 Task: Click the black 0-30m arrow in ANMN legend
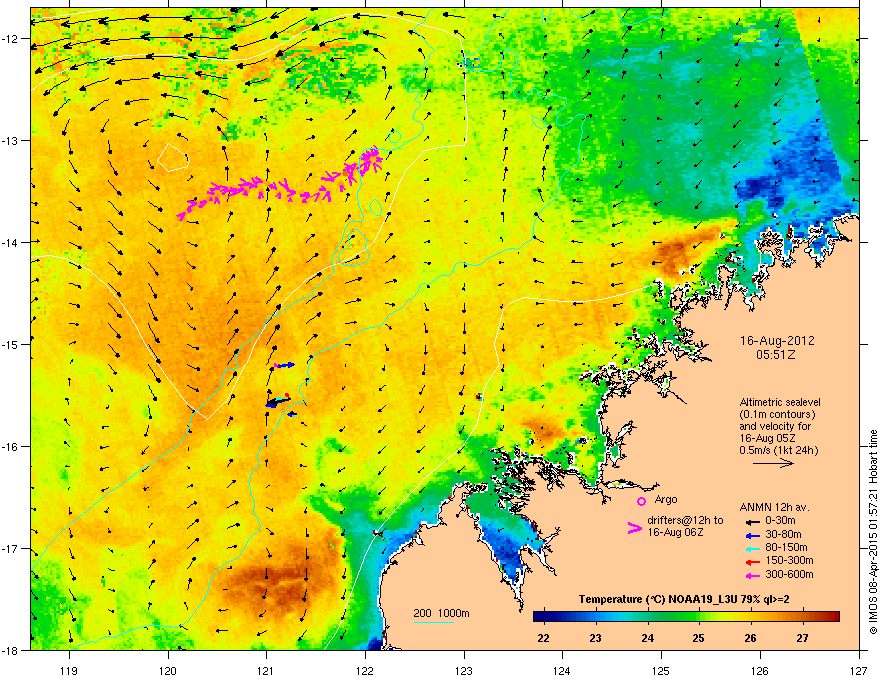coord(753,522)
